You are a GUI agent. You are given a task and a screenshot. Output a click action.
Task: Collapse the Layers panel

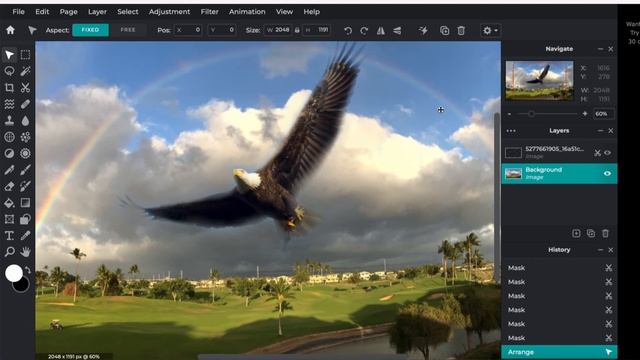pos(600,131)
